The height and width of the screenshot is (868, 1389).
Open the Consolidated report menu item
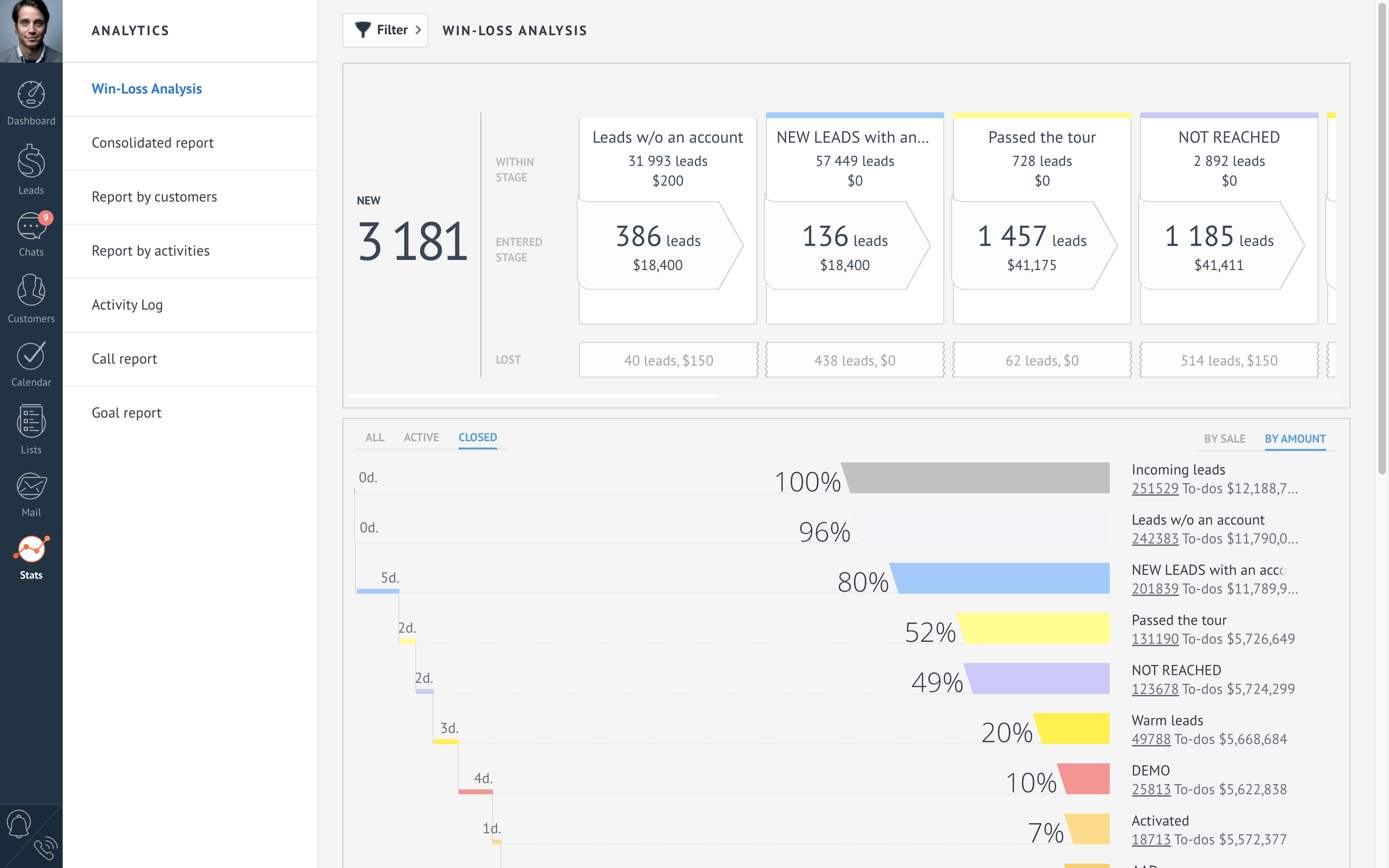(153, 143)
